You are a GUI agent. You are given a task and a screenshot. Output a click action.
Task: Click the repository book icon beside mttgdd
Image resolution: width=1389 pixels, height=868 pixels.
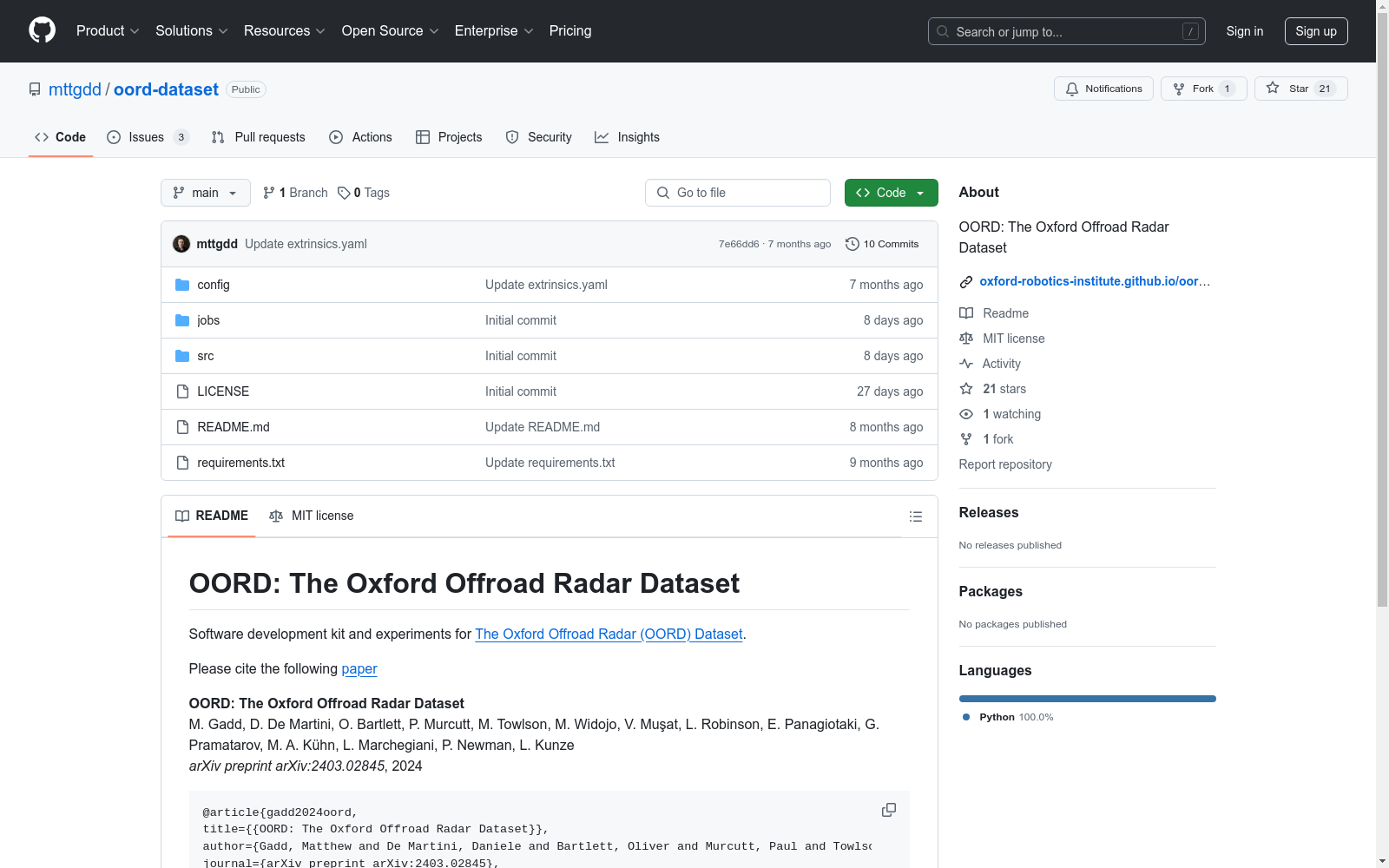pyautogui.click(x=35, y=89)
